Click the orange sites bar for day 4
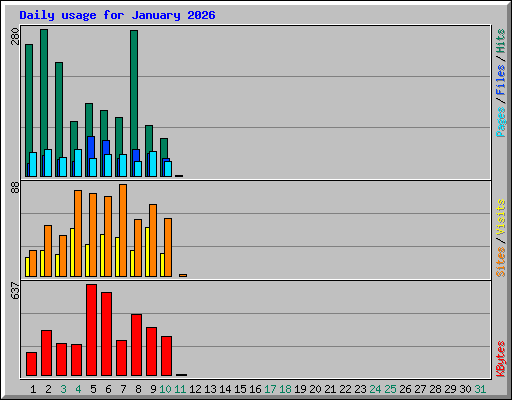 coord(78,233)
